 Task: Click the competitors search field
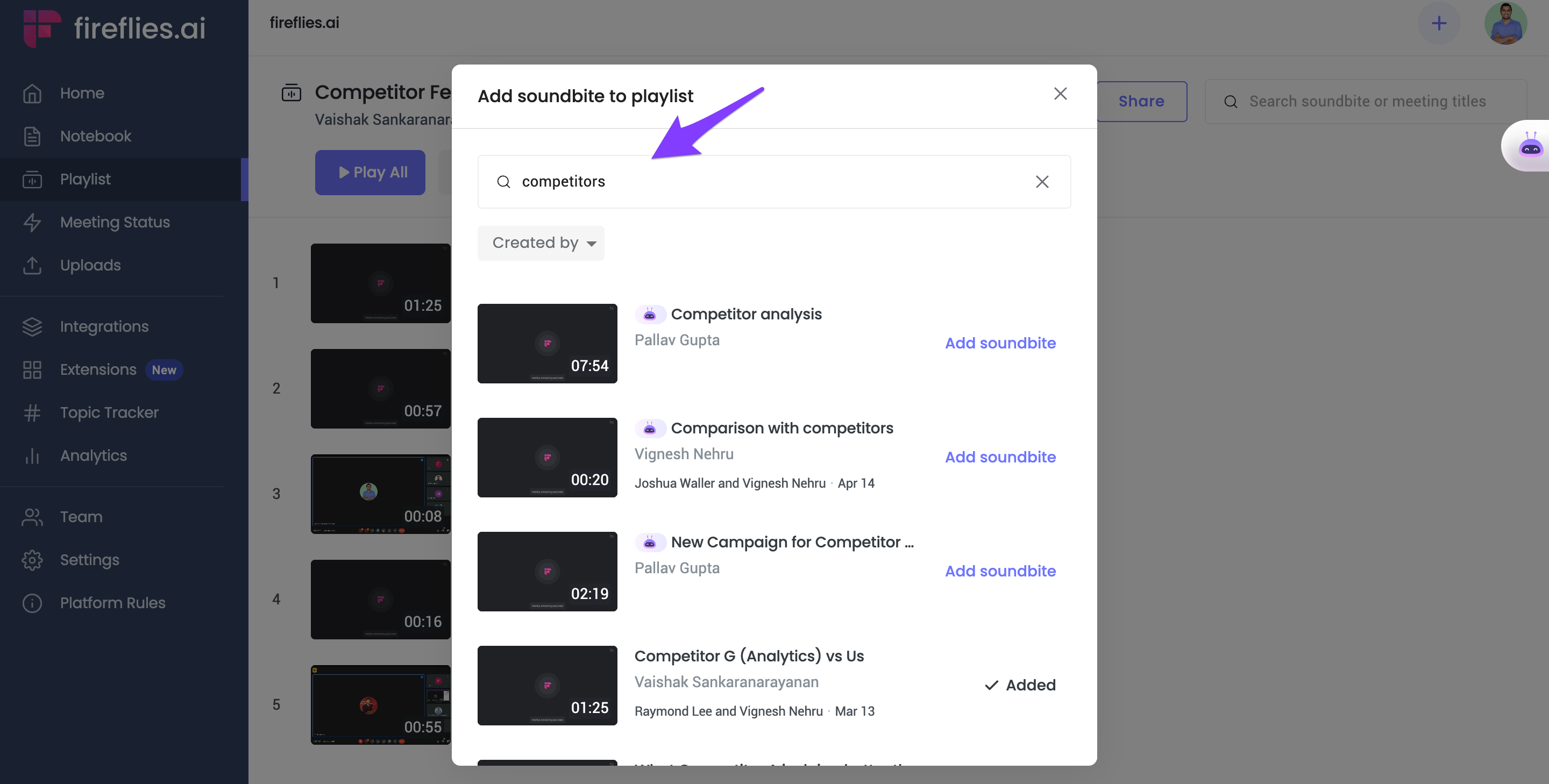point(774,182)
